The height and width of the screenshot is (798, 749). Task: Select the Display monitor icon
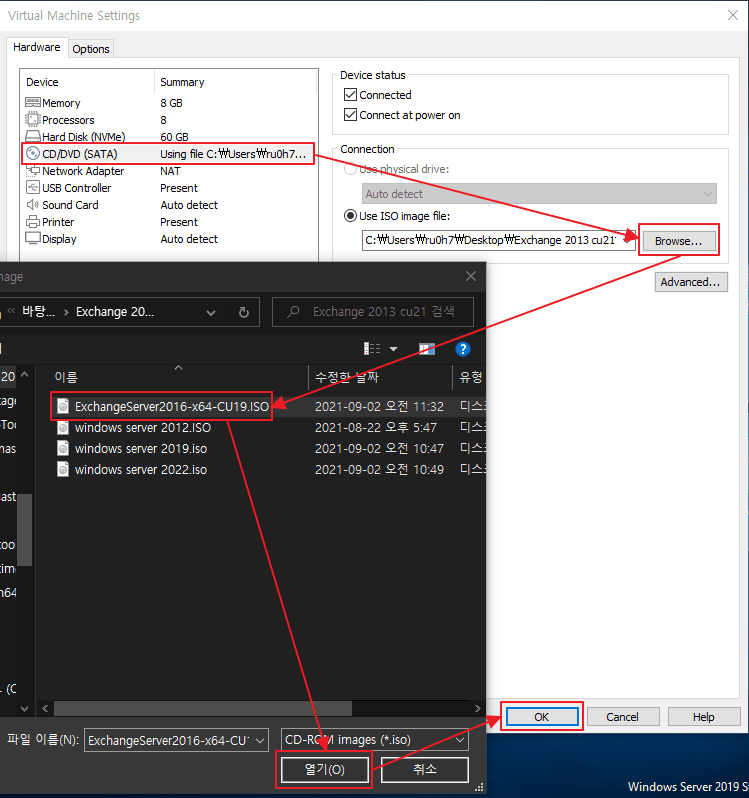click(33, 238)
